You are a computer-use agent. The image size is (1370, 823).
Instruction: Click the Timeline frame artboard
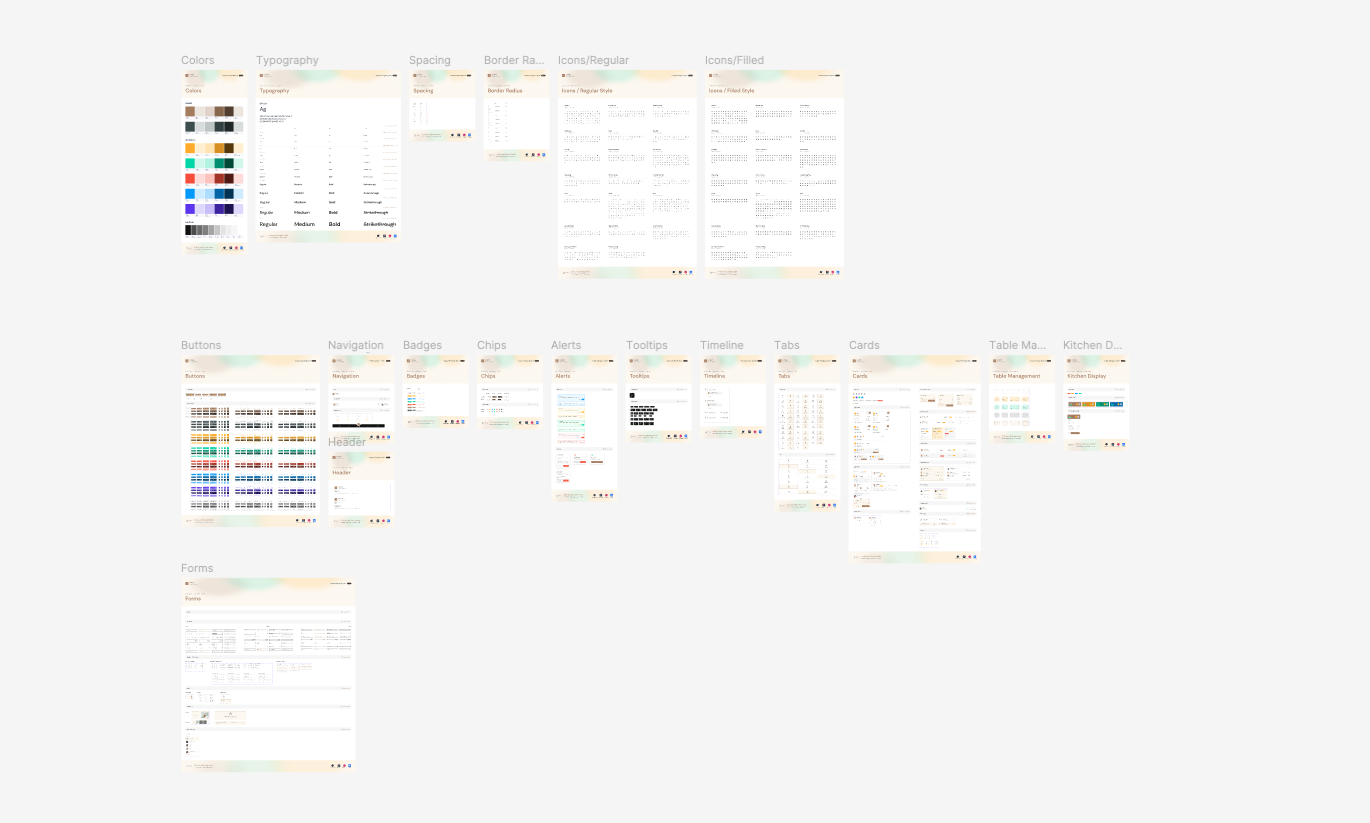point(732,397)
